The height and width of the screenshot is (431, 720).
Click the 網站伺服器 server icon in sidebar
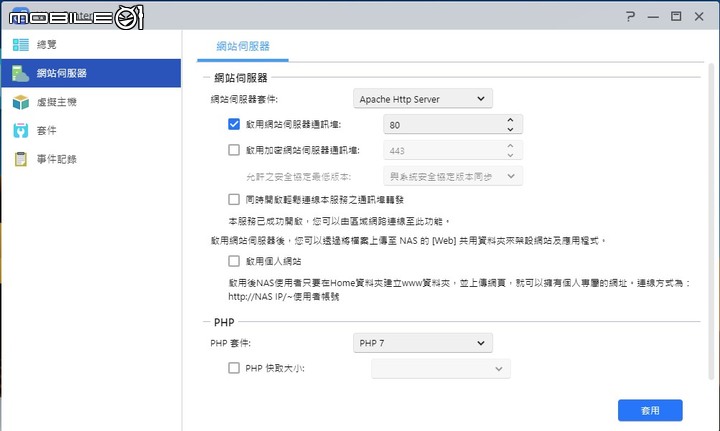coord(20,73)
